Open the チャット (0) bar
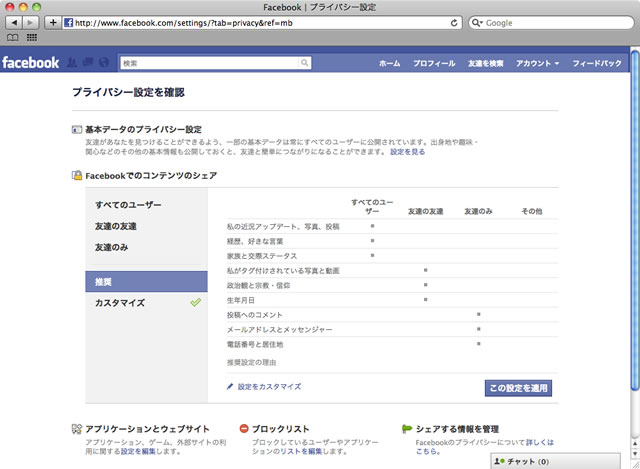The height and width of the screenshot is (469, 640). point(555,461)
